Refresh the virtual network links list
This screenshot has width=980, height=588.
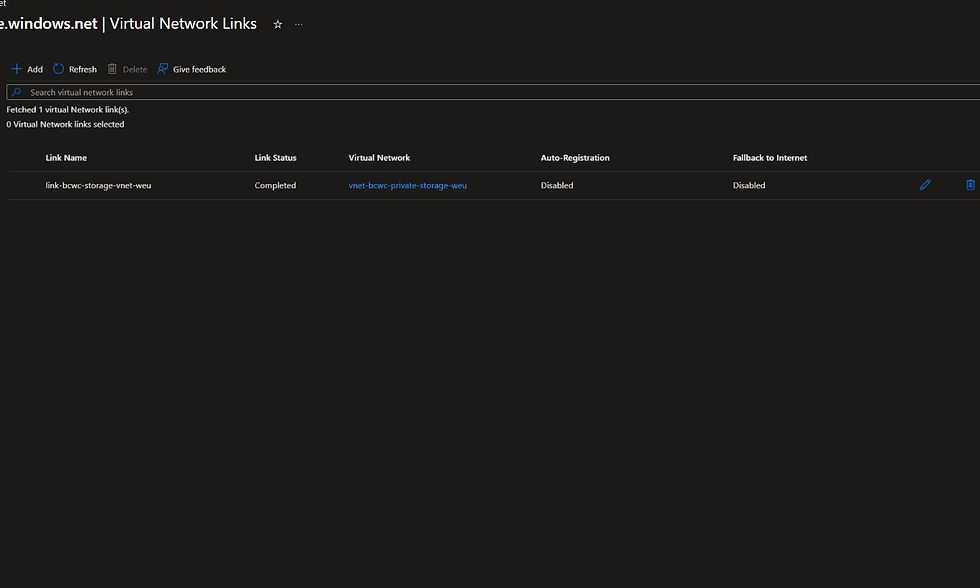(75, 69)
